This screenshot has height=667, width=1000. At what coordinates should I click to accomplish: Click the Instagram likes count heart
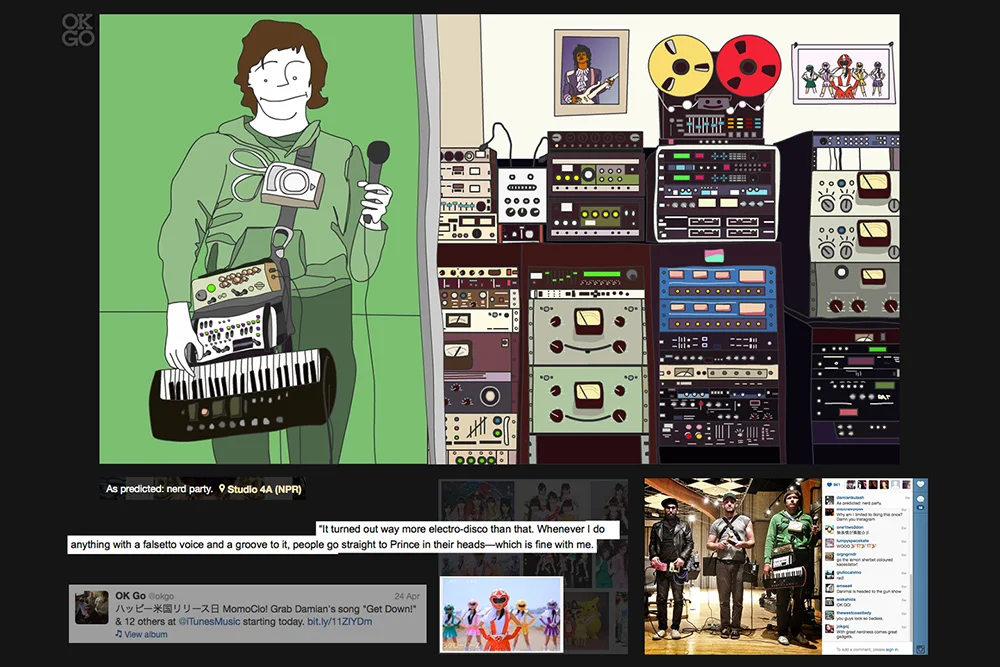(x=829, y=485)
